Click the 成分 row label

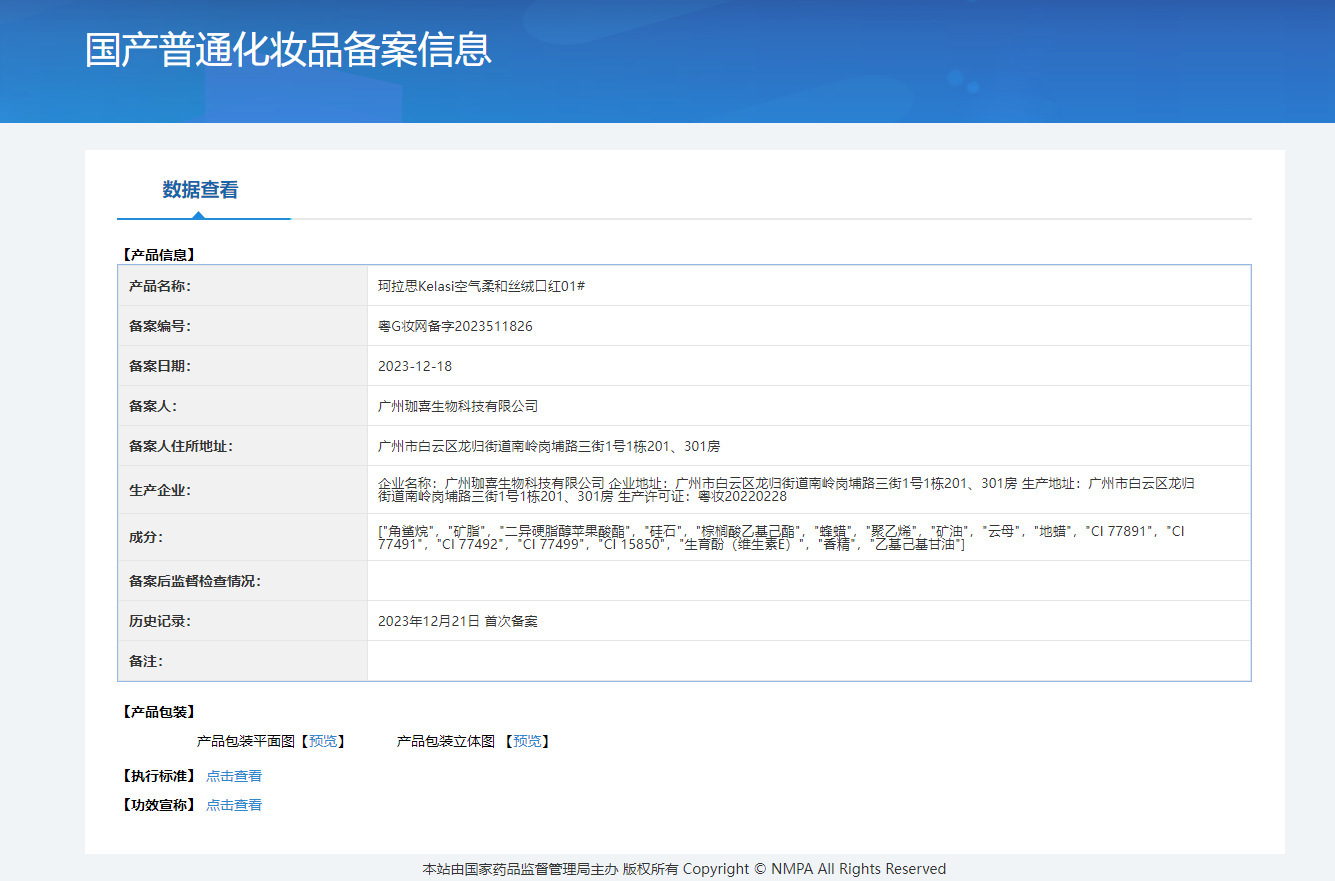click(x=146, y=537)
